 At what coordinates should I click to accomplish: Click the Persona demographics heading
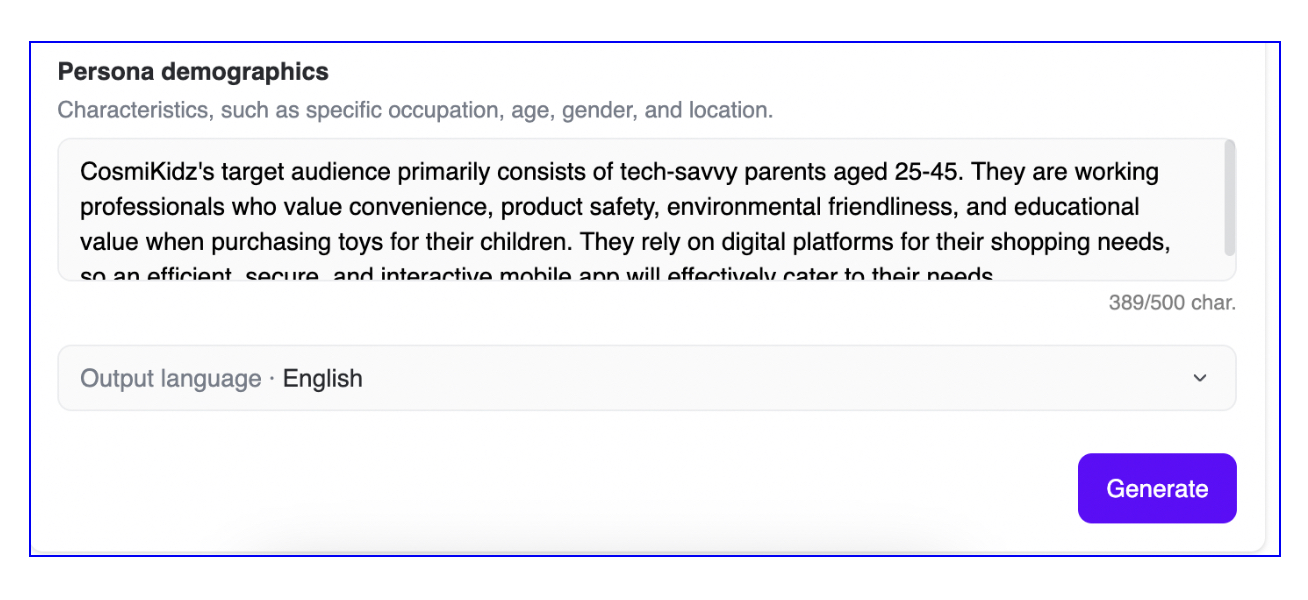[x=194, y=71]
